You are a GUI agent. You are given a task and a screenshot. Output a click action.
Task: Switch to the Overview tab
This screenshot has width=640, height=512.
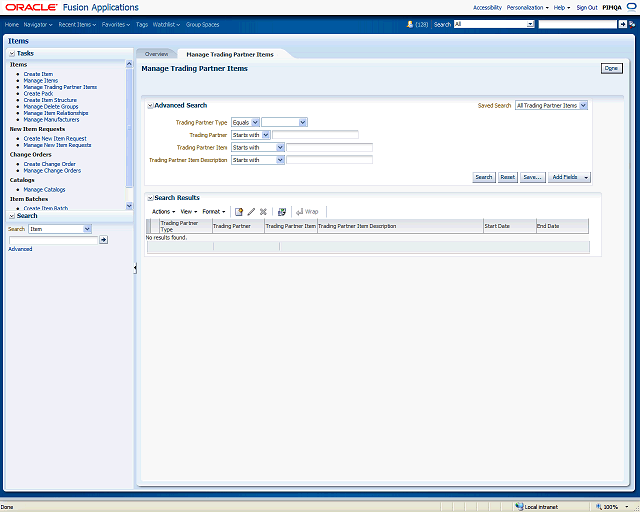pyautogui.click(x=156, y=54)
